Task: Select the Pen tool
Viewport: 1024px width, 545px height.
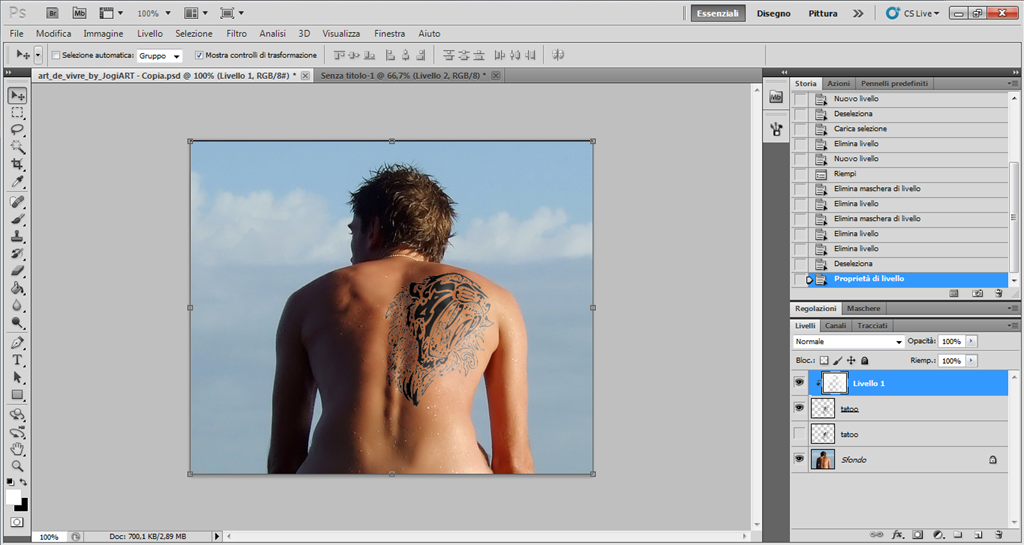Action: coord(18,343)
